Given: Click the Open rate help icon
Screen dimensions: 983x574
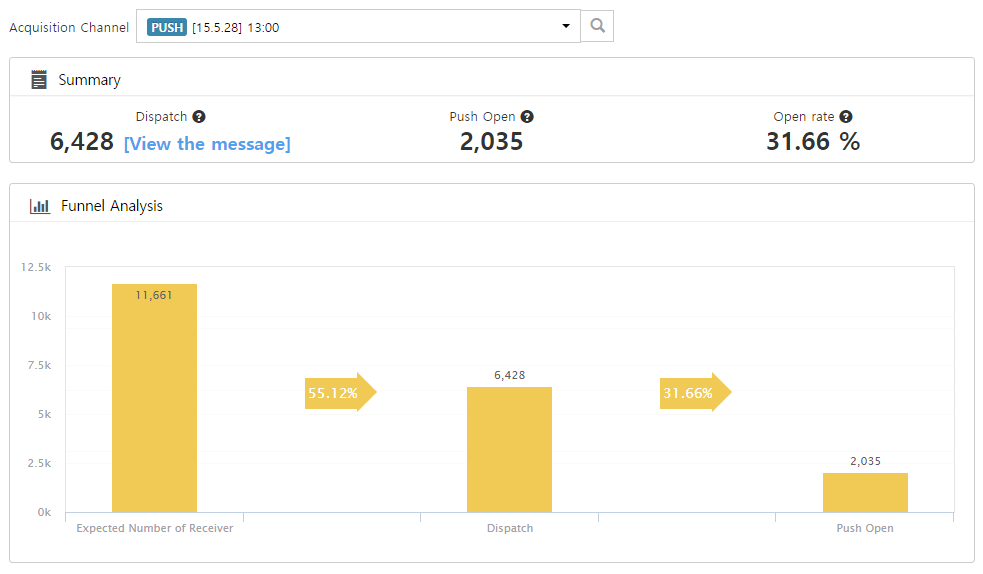Looking at the screenshot, I should click(x=846, y=117).
